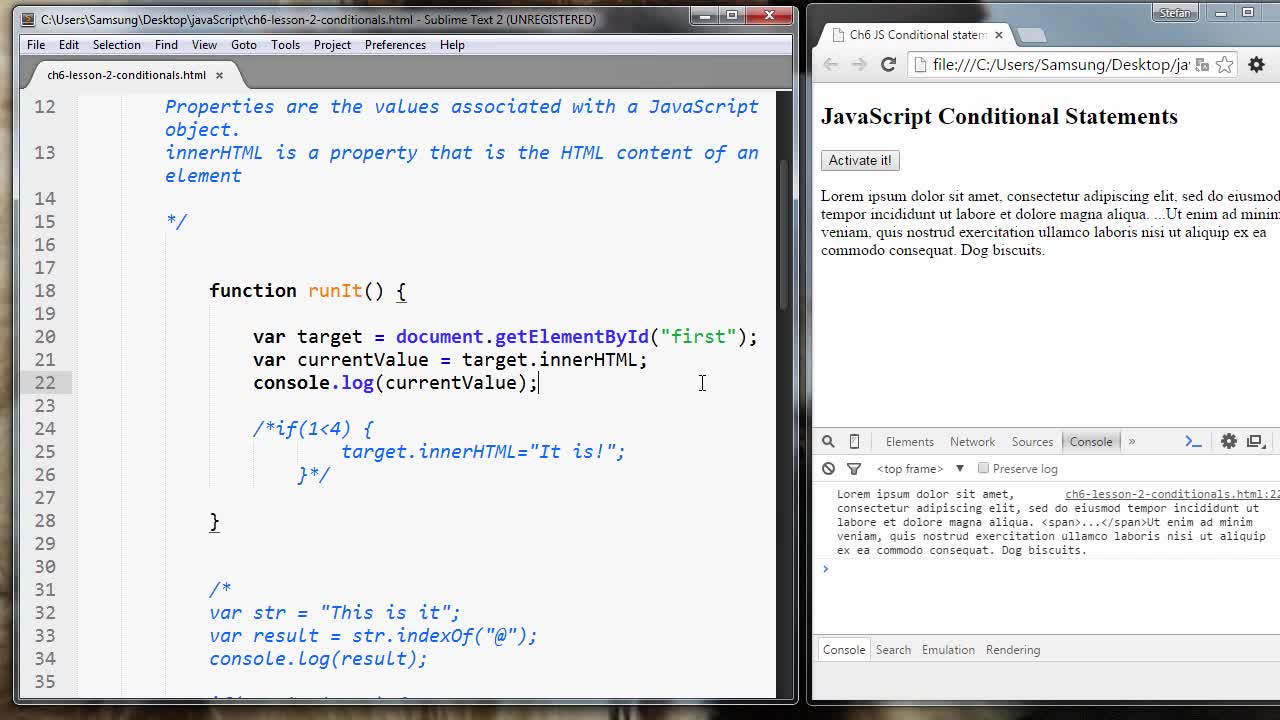Click the Sublime Text window title bar icon
1280x720 pixels.
(27, 19)
